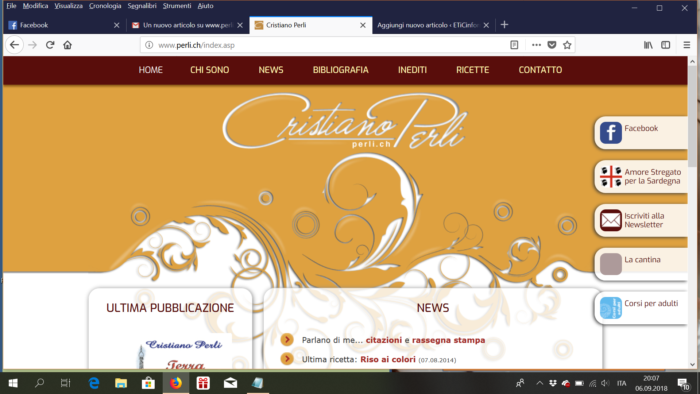Open page actions three-dots menu

[536, 45]
